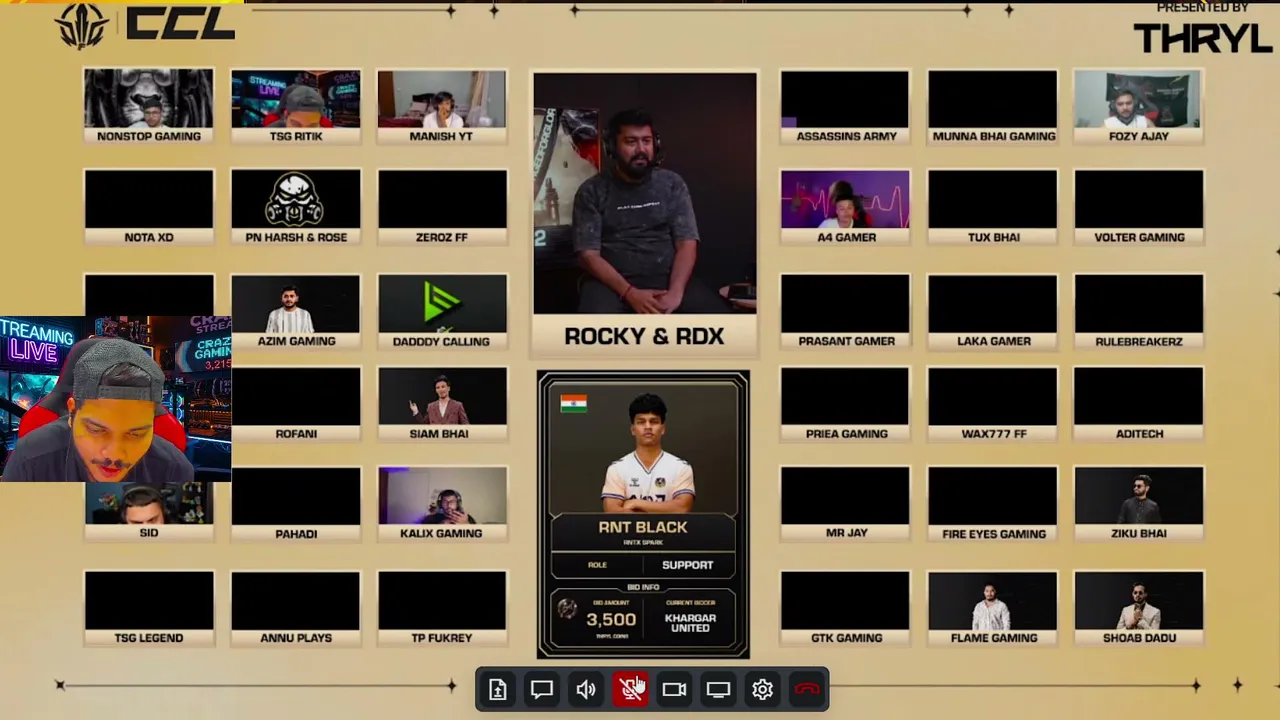This screenshot has height=720, width=1280.
Task: Select the Priea Gaming tile
Action: [x=846, y=404]
